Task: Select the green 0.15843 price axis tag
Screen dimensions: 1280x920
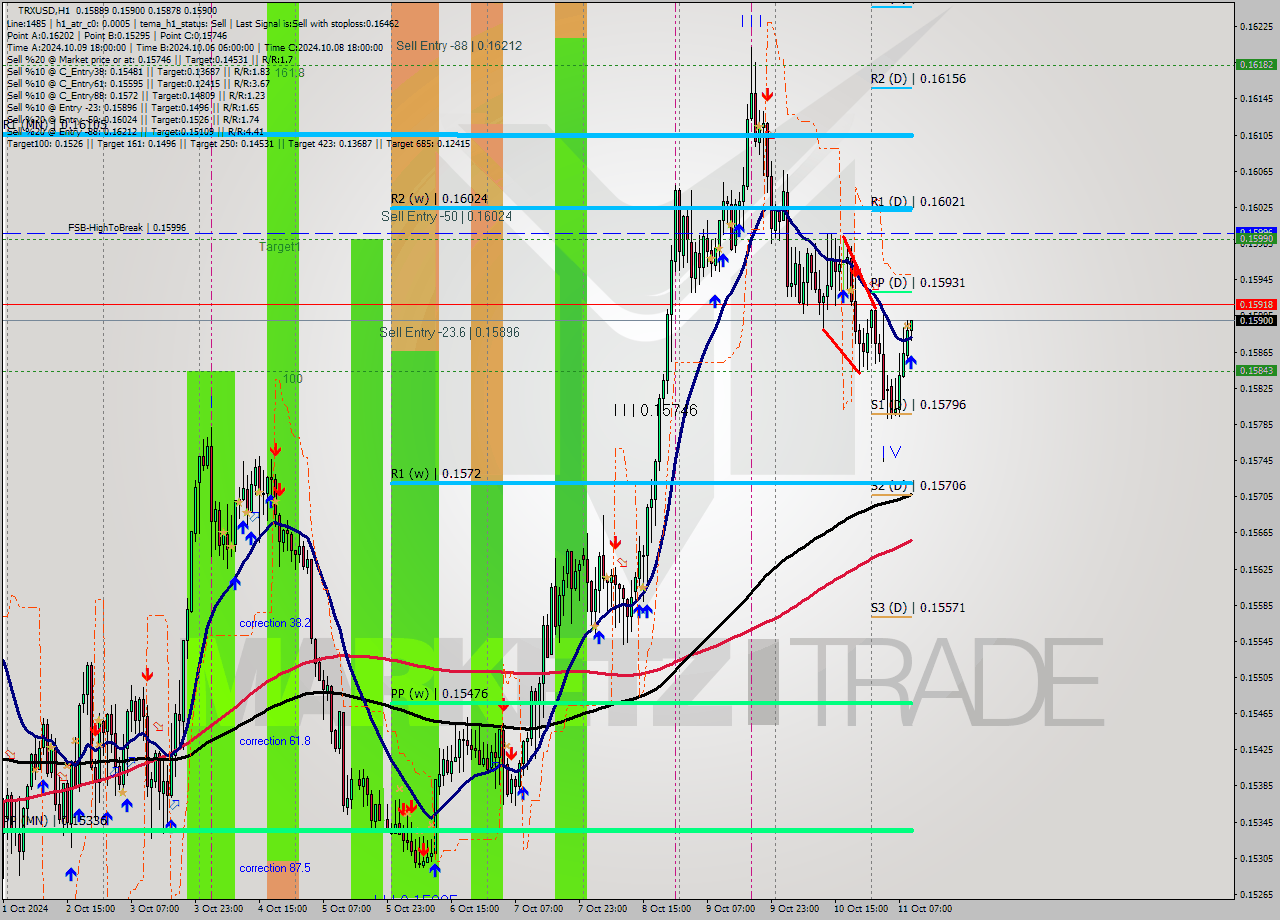Action: coord(1256,370)
